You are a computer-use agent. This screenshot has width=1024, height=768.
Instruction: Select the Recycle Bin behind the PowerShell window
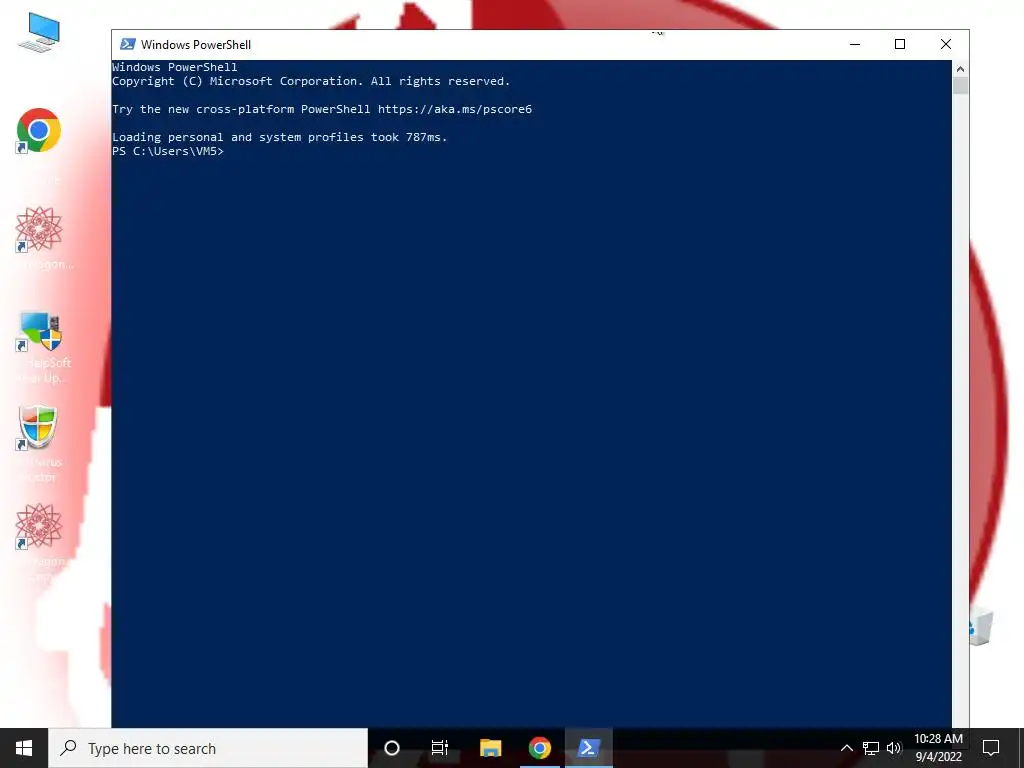[x=982, y=626]
